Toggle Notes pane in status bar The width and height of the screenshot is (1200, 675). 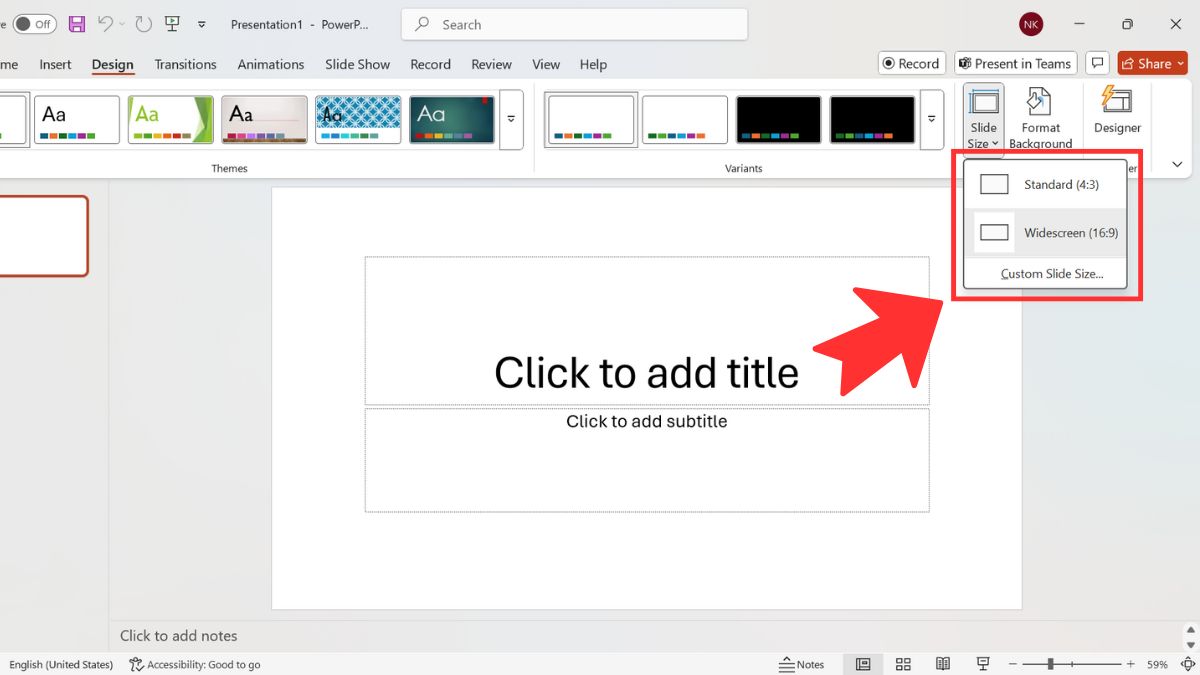(x=802, y=664)
